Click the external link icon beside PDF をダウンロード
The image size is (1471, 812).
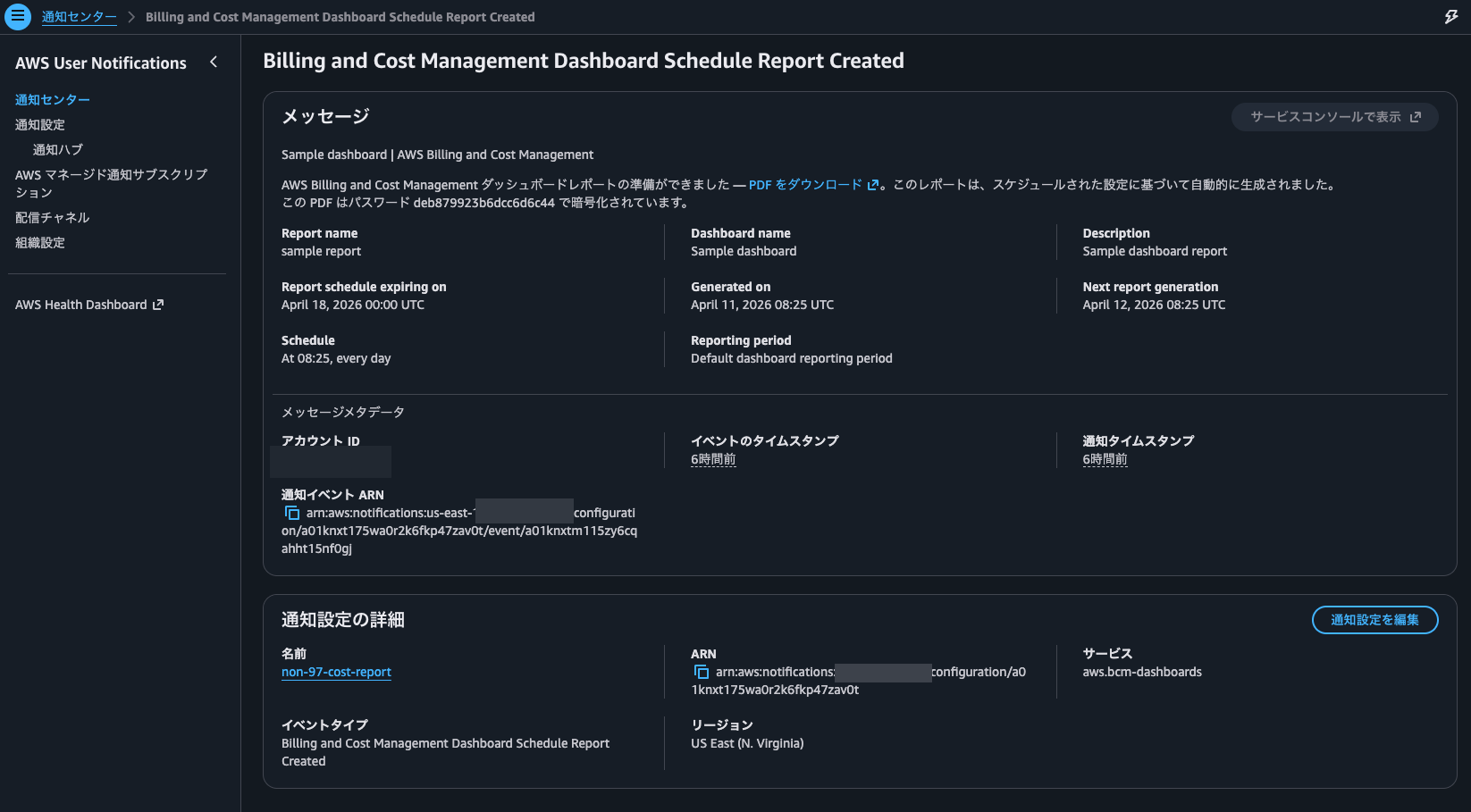pyautogui.click(x=873, y=185)
